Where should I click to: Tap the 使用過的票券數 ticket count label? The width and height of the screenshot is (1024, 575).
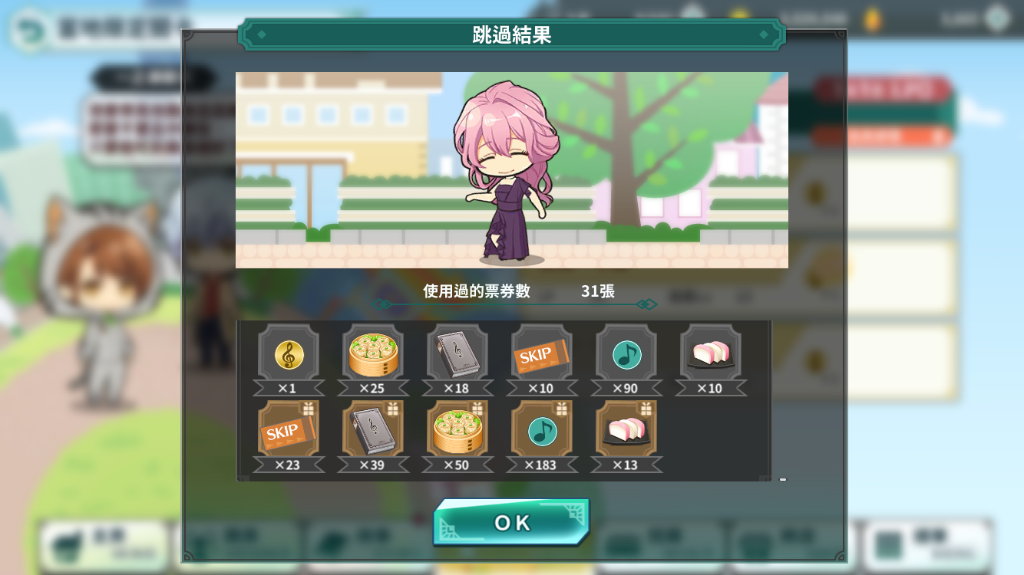[x=476, y=291]
